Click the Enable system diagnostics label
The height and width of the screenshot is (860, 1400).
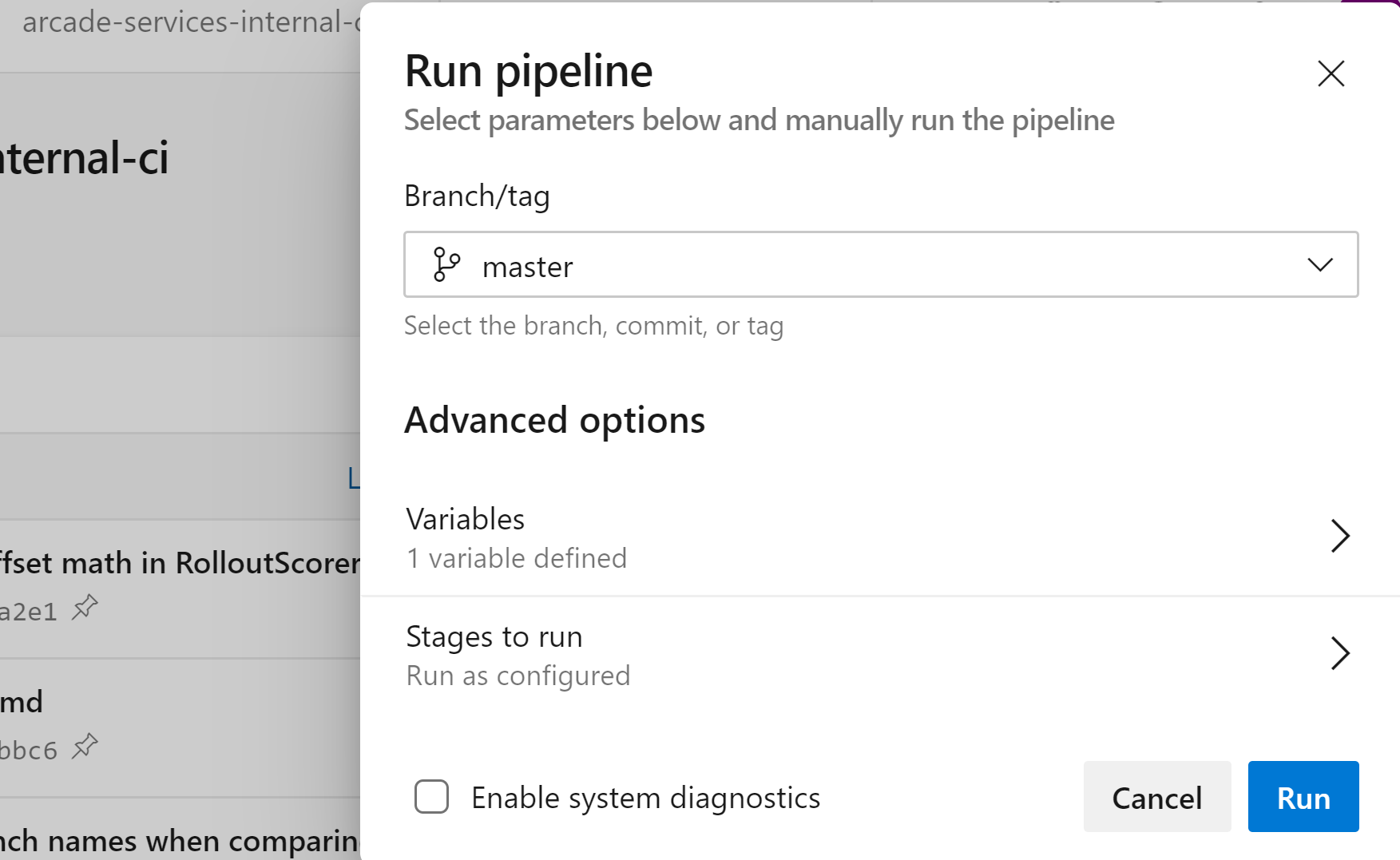[x=645, y=799]
